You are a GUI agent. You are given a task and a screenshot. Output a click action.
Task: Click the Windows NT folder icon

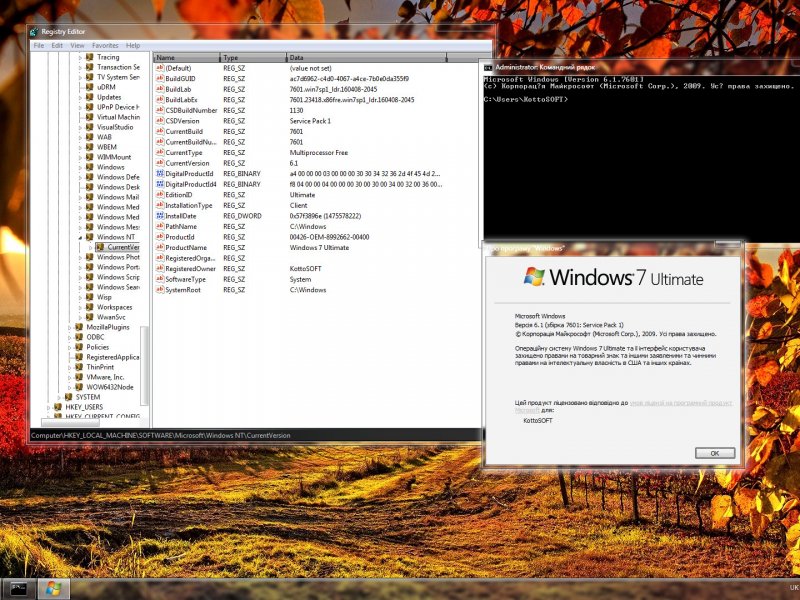point(89,237)
